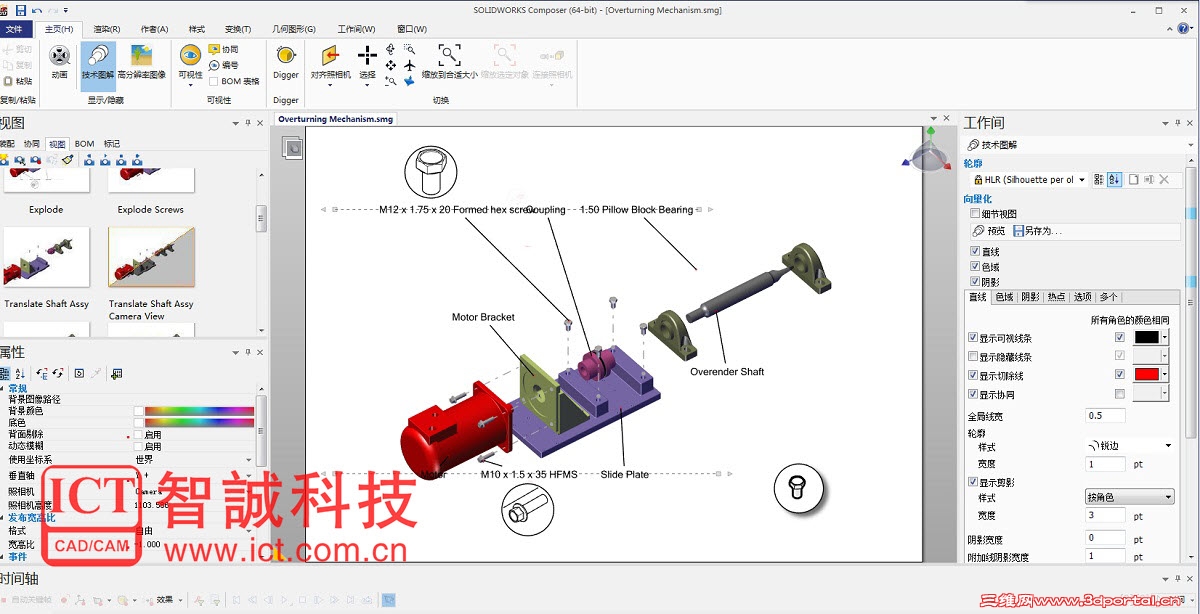Viewport: 1200px width, 614px height.
Task: Click the eraser icon in views toolbar
Action: [67, 159]
